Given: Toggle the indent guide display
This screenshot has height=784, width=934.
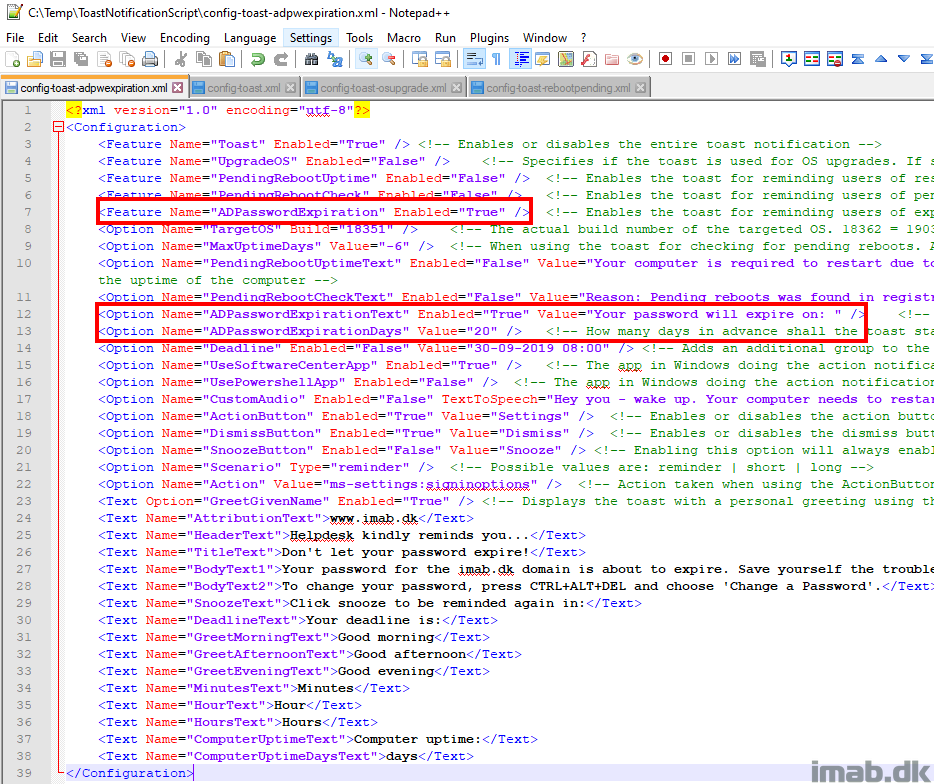Looking at the screenshot, I should [522, 59].
